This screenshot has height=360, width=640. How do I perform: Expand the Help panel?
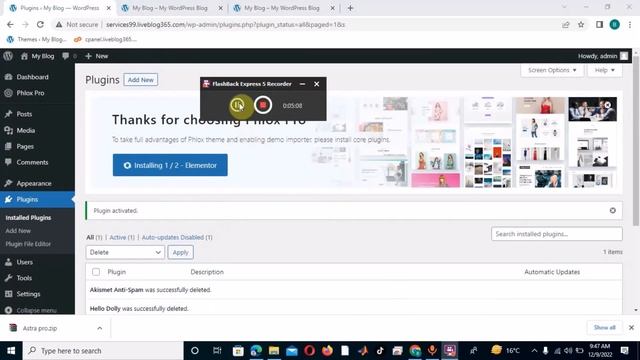(x=604, y=70)
